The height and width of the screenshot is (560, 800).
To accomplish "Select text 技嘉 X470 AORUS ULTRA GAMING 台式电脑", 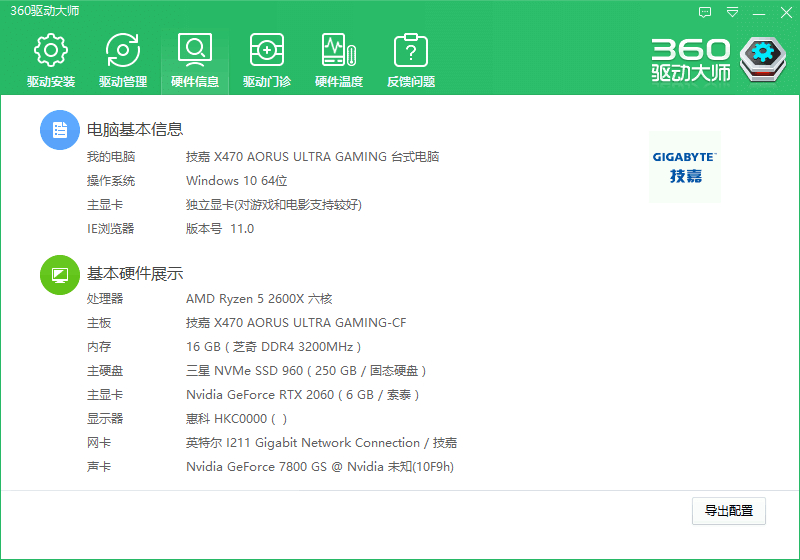I will pyautogui.click(x=312, y=157).
